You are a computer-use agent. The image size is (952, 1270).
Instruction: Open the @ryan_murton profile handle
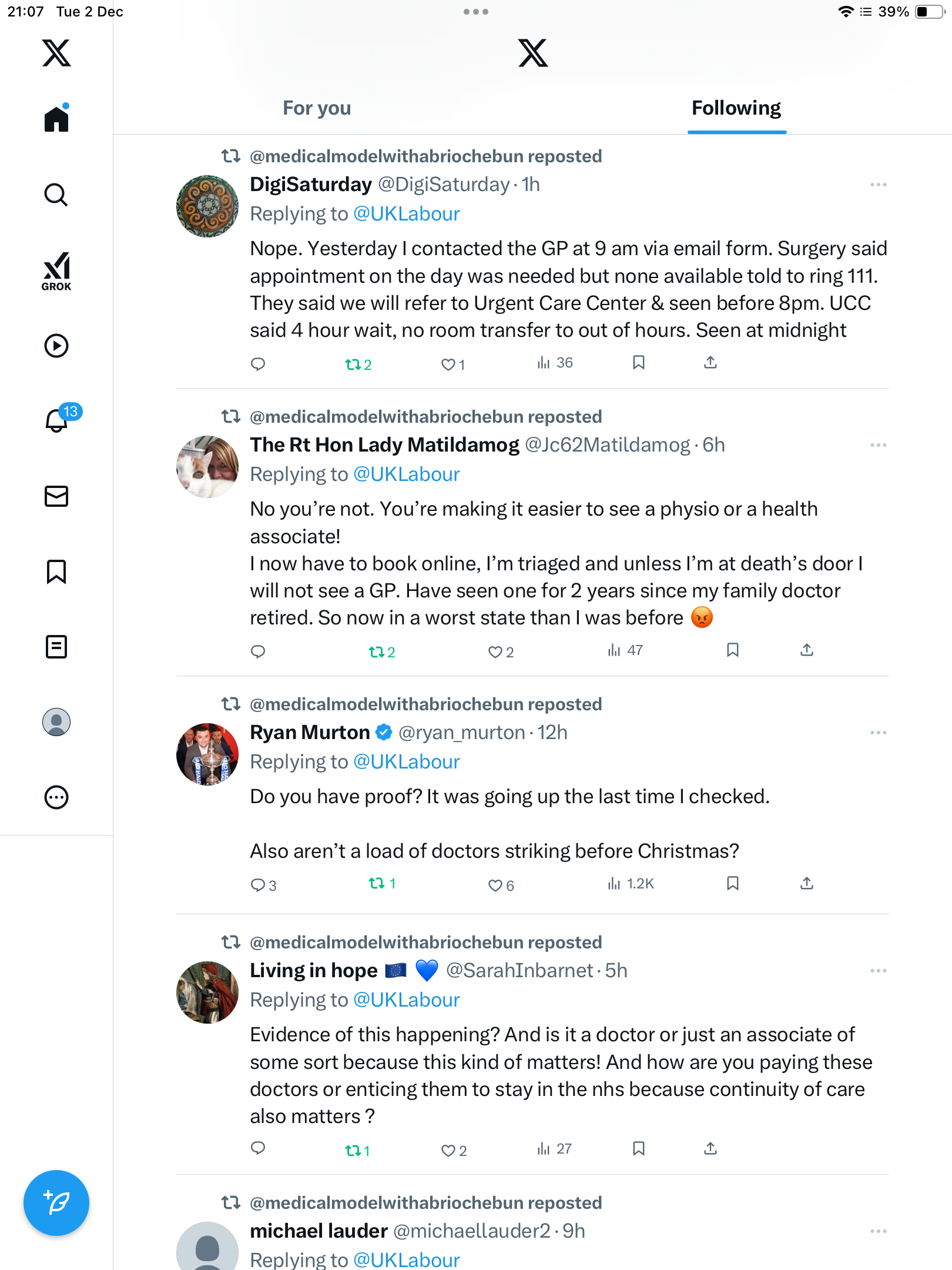(461, 733)
